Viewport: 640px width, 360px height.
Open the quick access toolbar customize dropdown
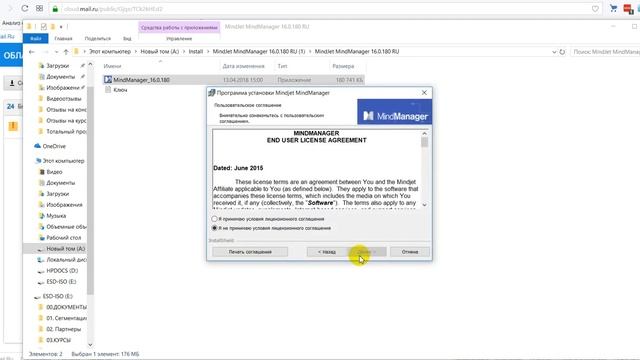click(x=61, y=27)
